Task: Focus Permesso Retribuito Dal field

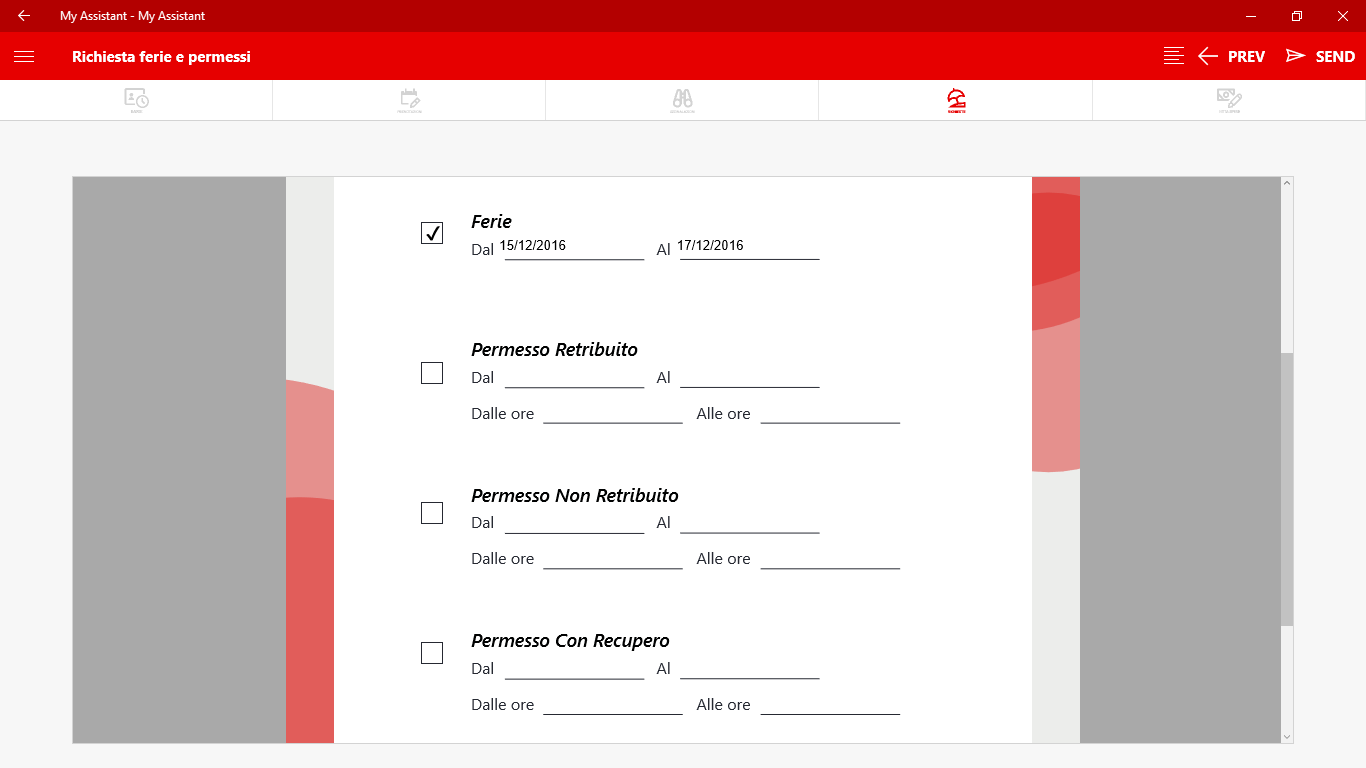Action: tap(575, 377)
